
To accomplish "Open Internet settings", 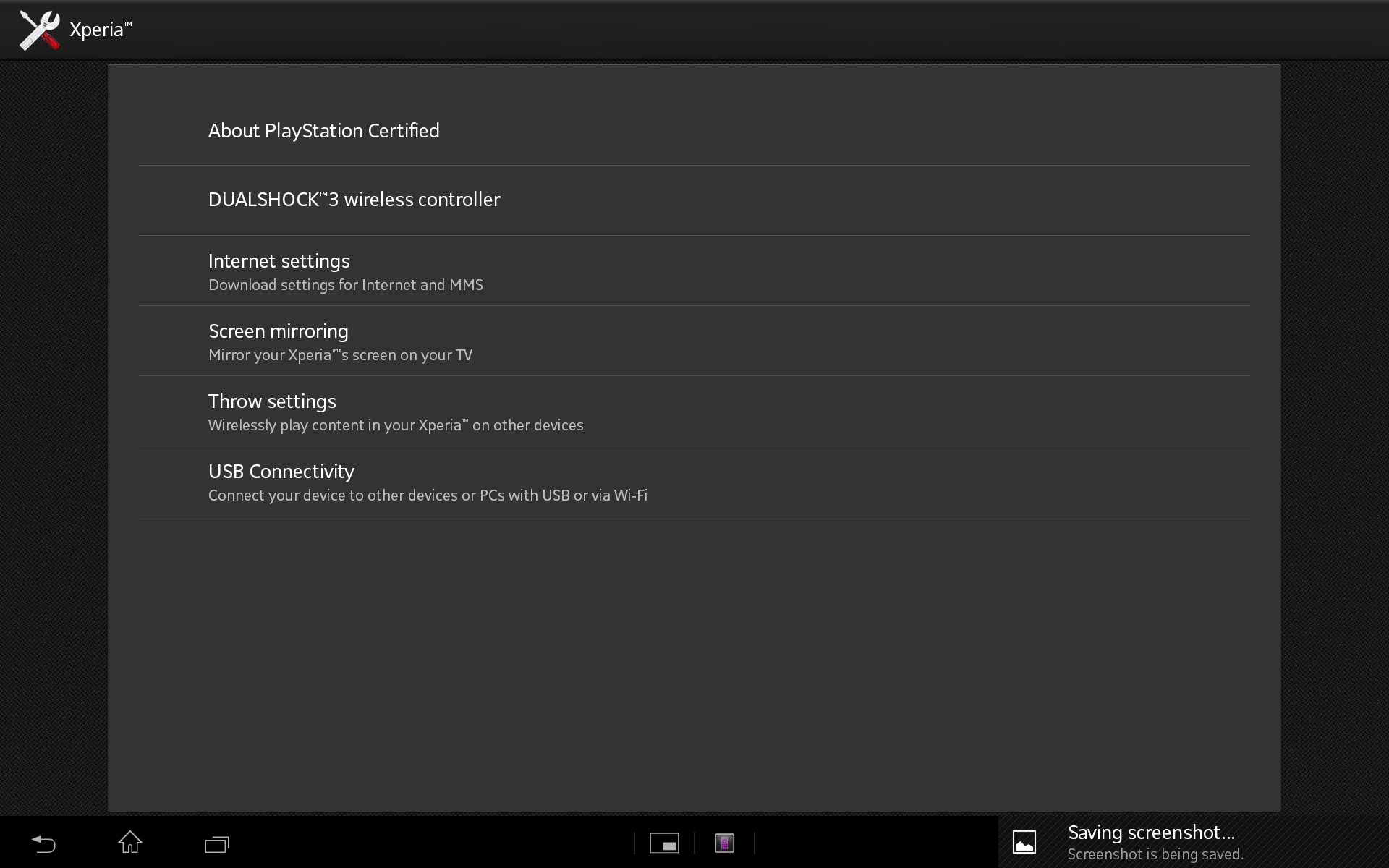I will [694, 271].
